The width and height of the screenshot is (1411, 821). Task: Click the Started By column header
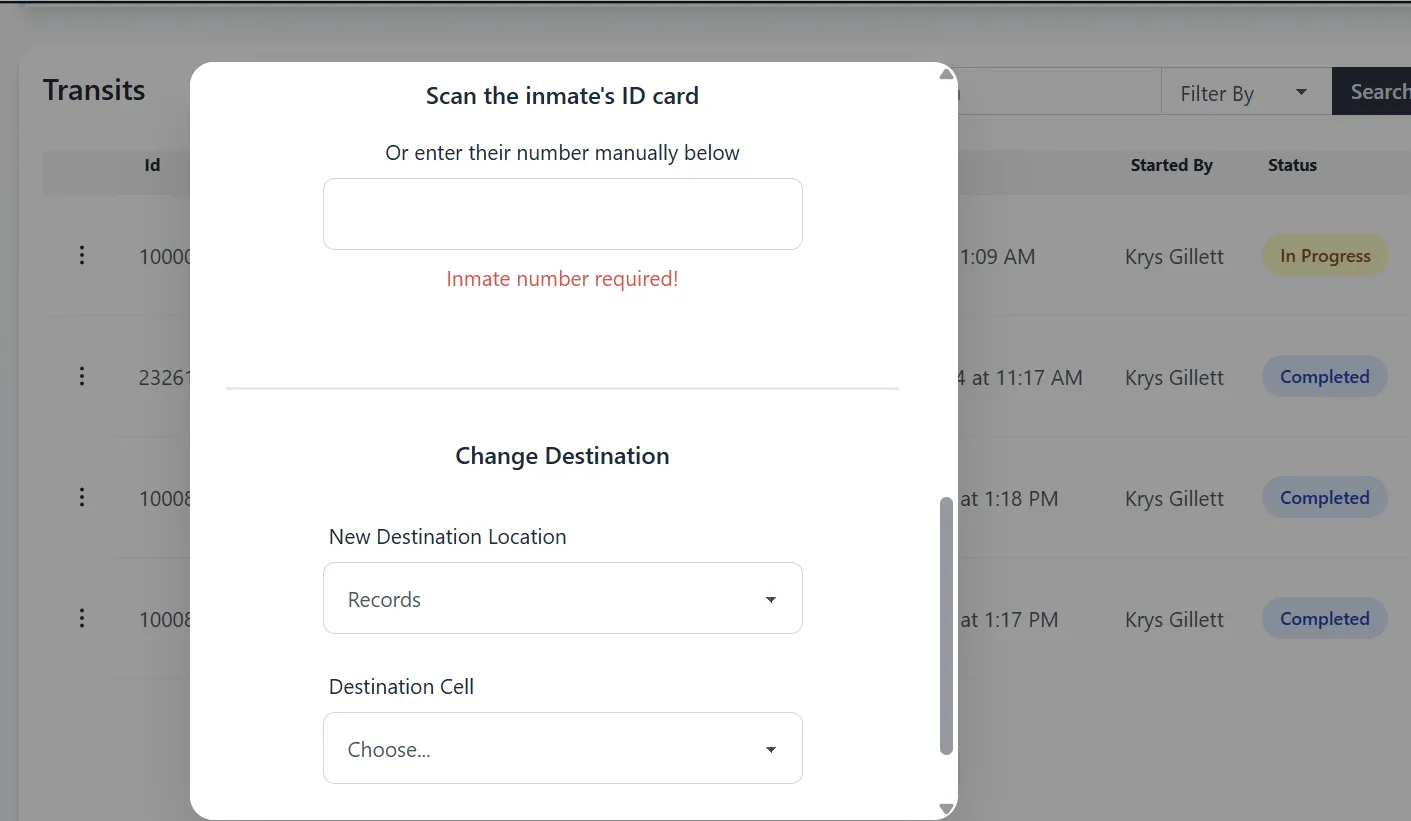tap(1171, 165)
